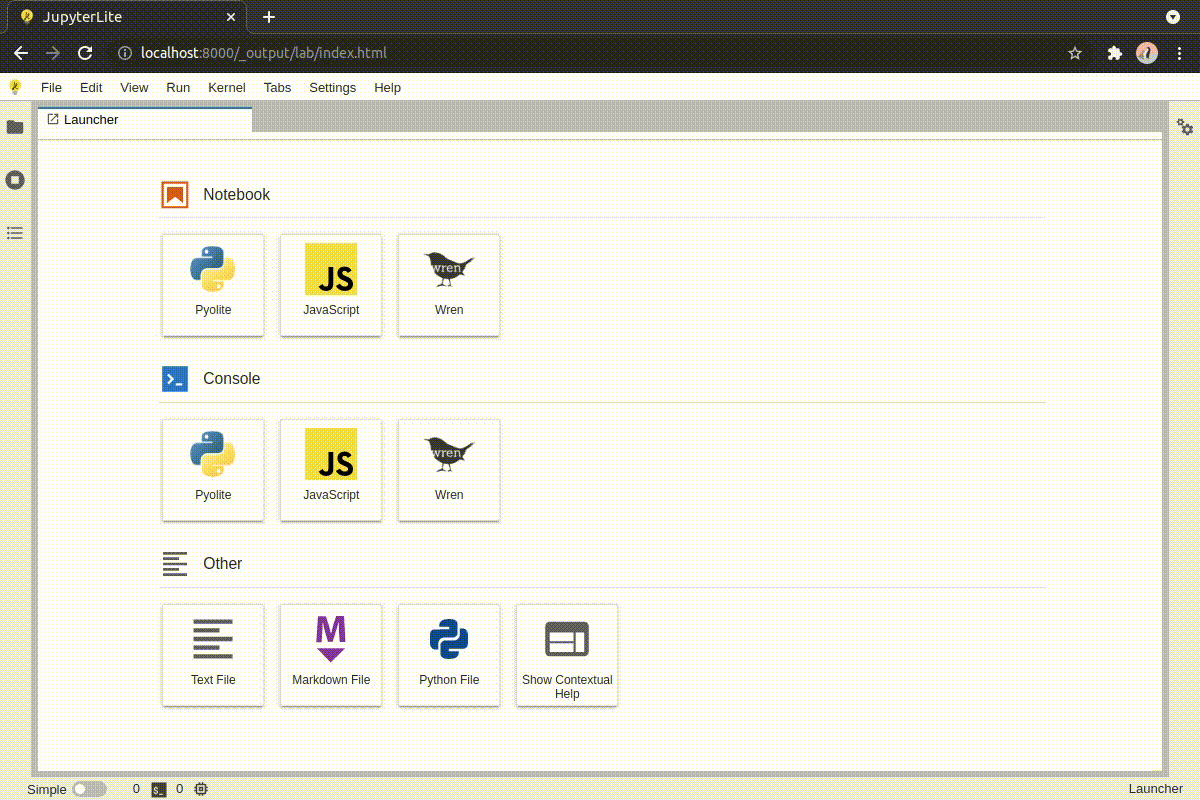The height and width of the screenshot is (800, 1200).
Task: Click the browser back arrow
Action: 21,53
